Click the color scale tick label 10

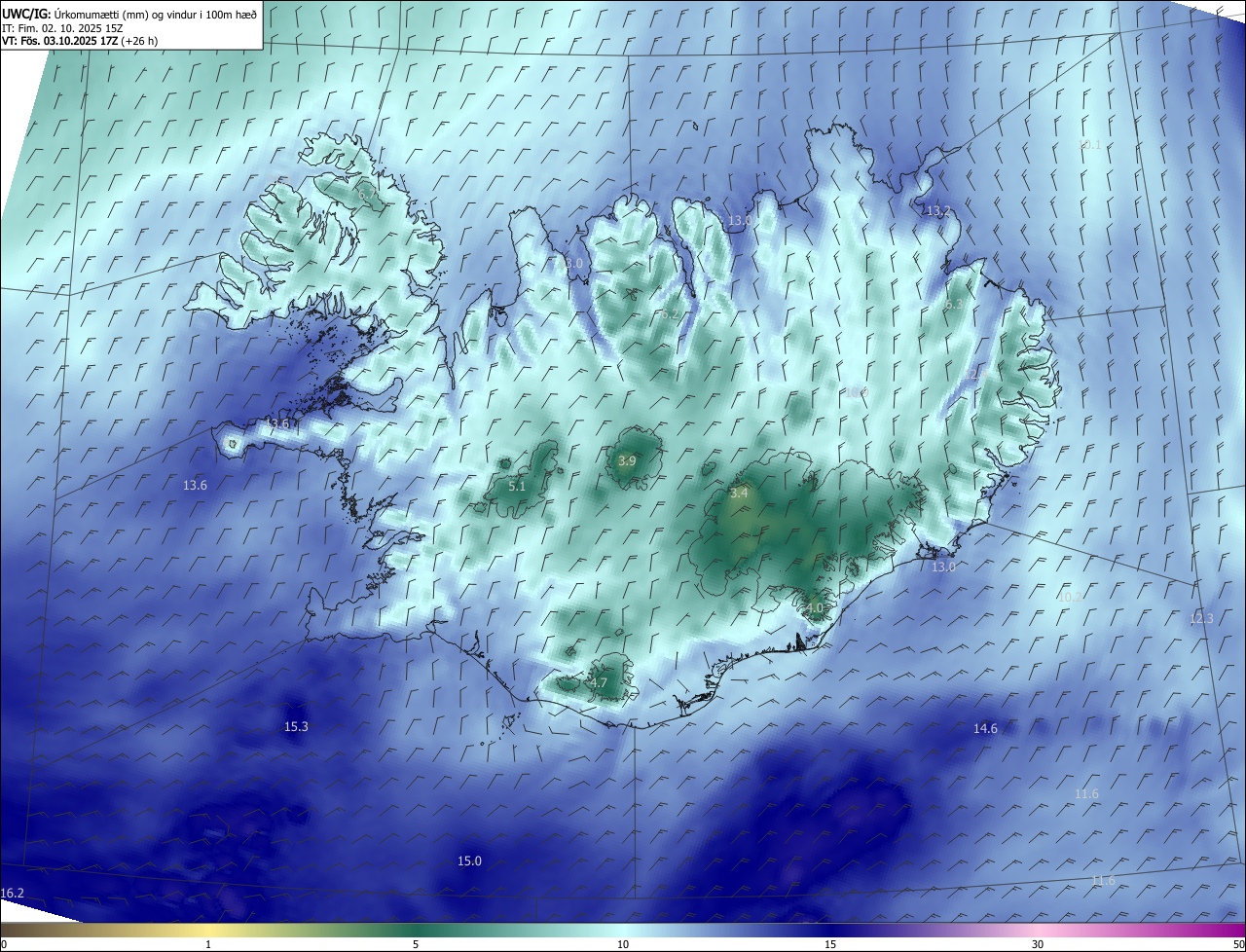click(x=623, y=945)
